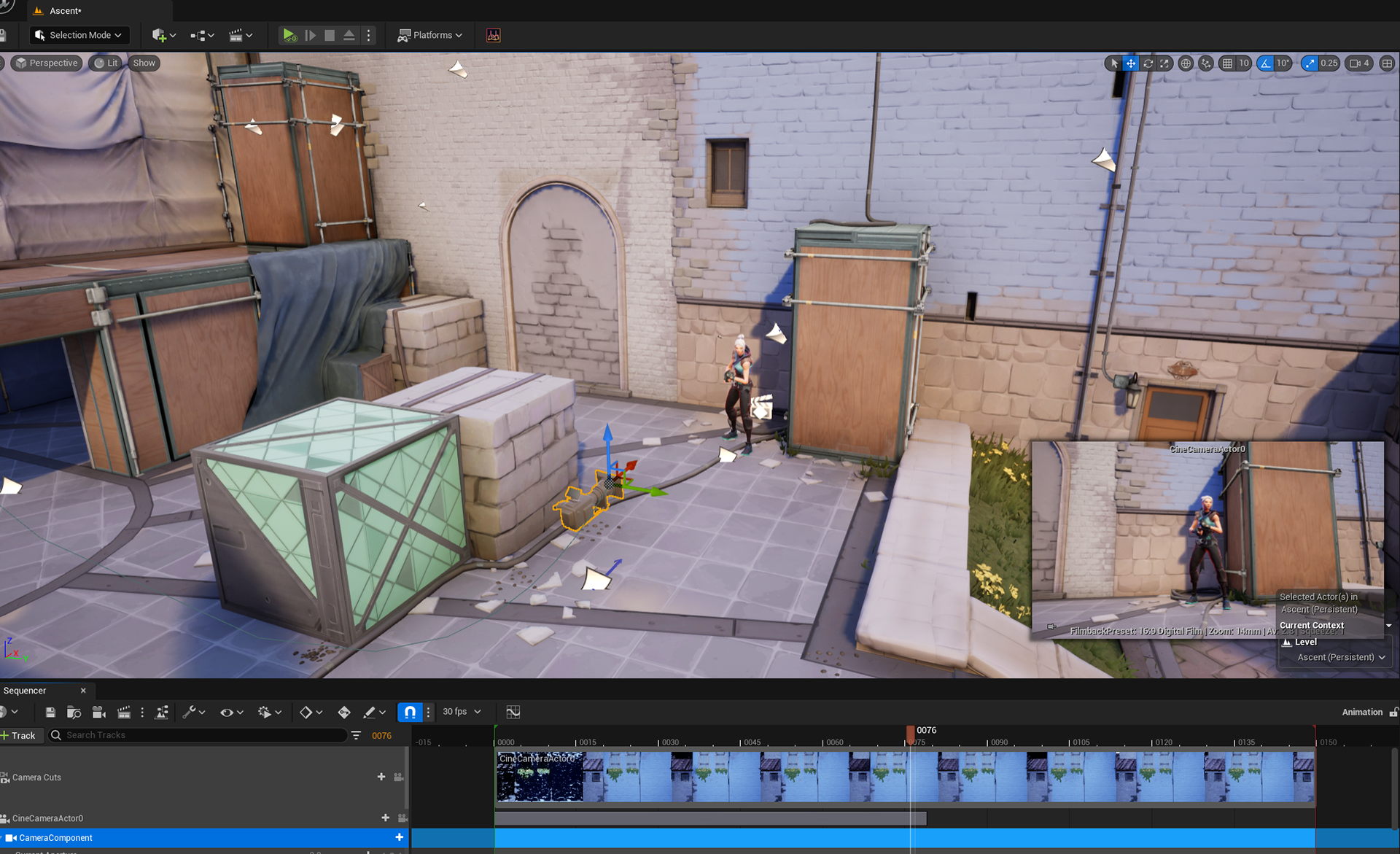Viewport: 1400px width, 854px height.
Task: Activate the scale gizmo tool
Action: (1164, 63)
